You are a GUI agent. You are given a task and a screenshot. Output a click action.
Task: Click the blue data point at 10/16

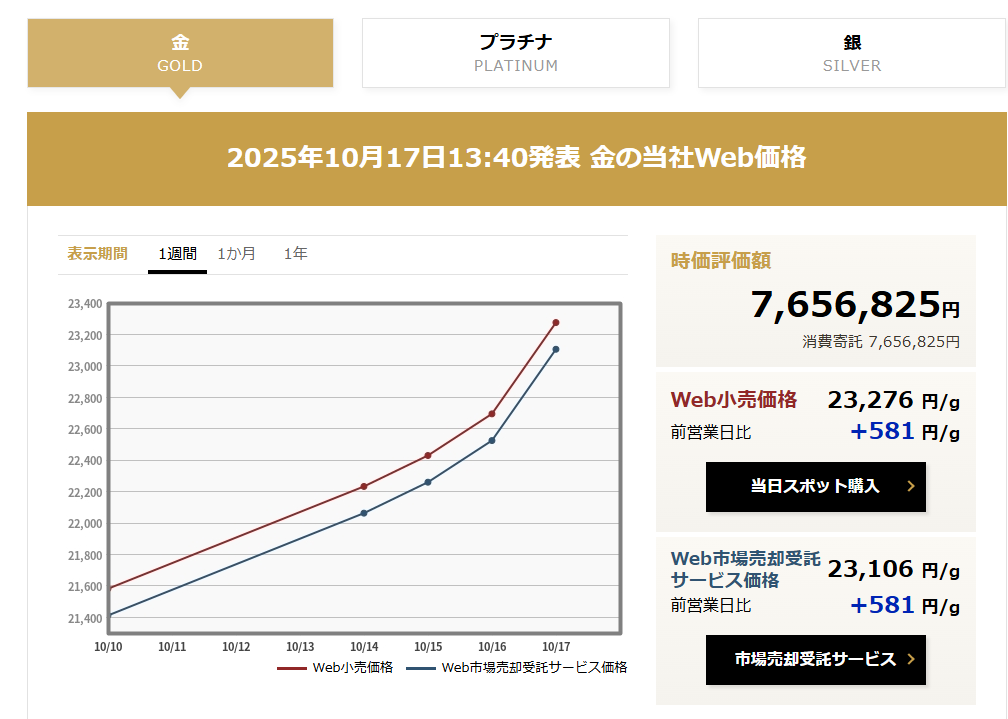pyautogui.click(x=492, y=440)
